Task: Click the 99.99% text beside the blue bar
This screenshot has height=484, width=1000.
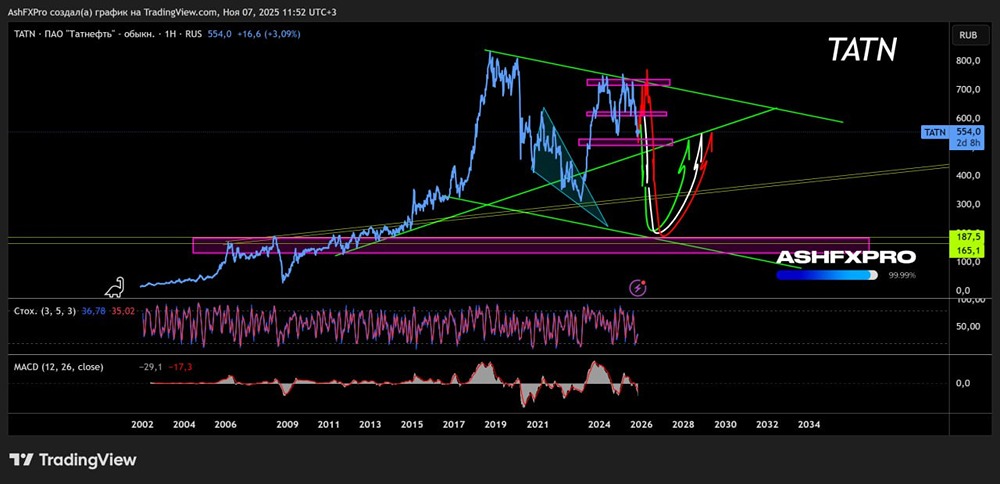Action: click(901, 275)
